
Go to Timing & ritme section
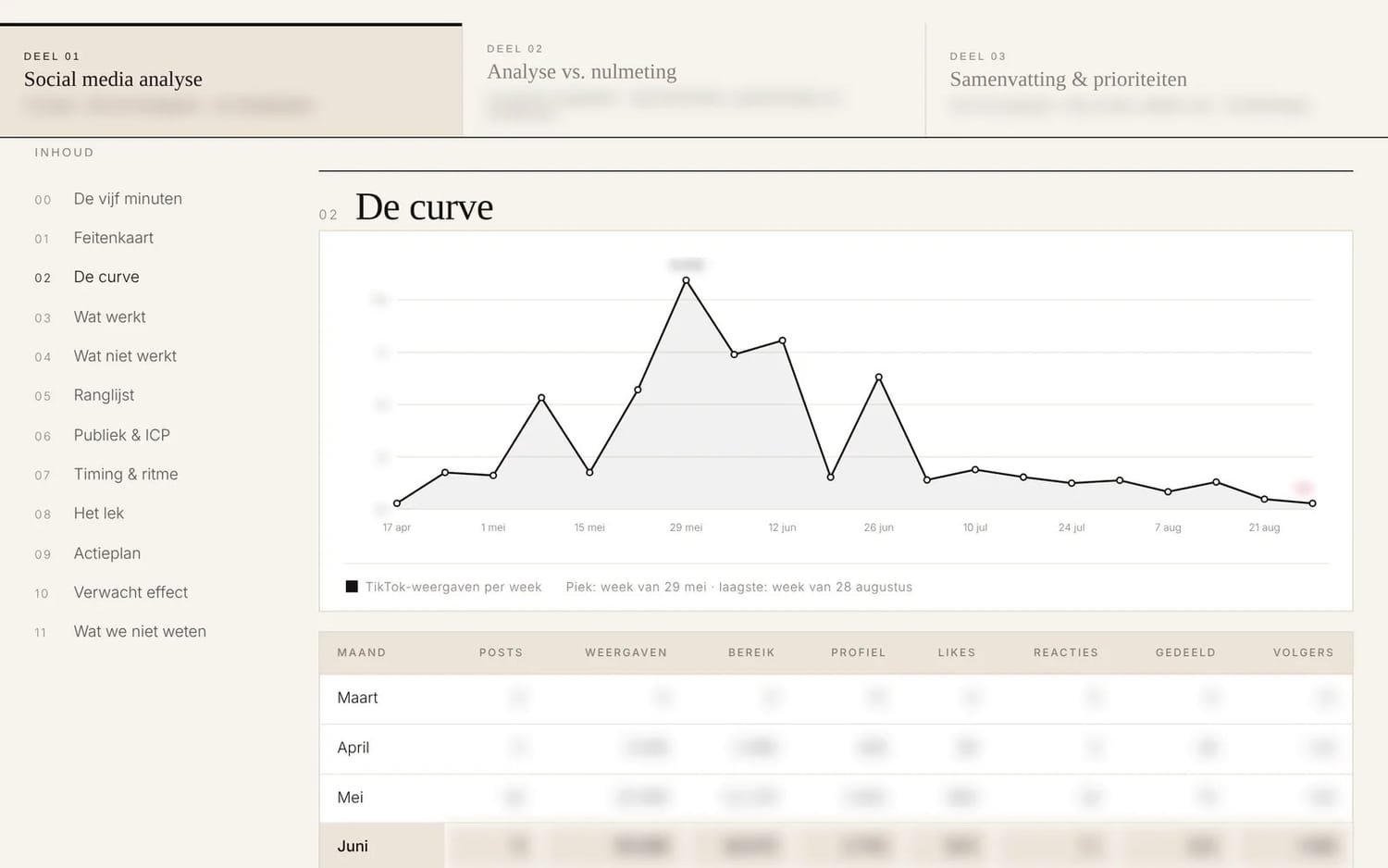pos(126,474)
